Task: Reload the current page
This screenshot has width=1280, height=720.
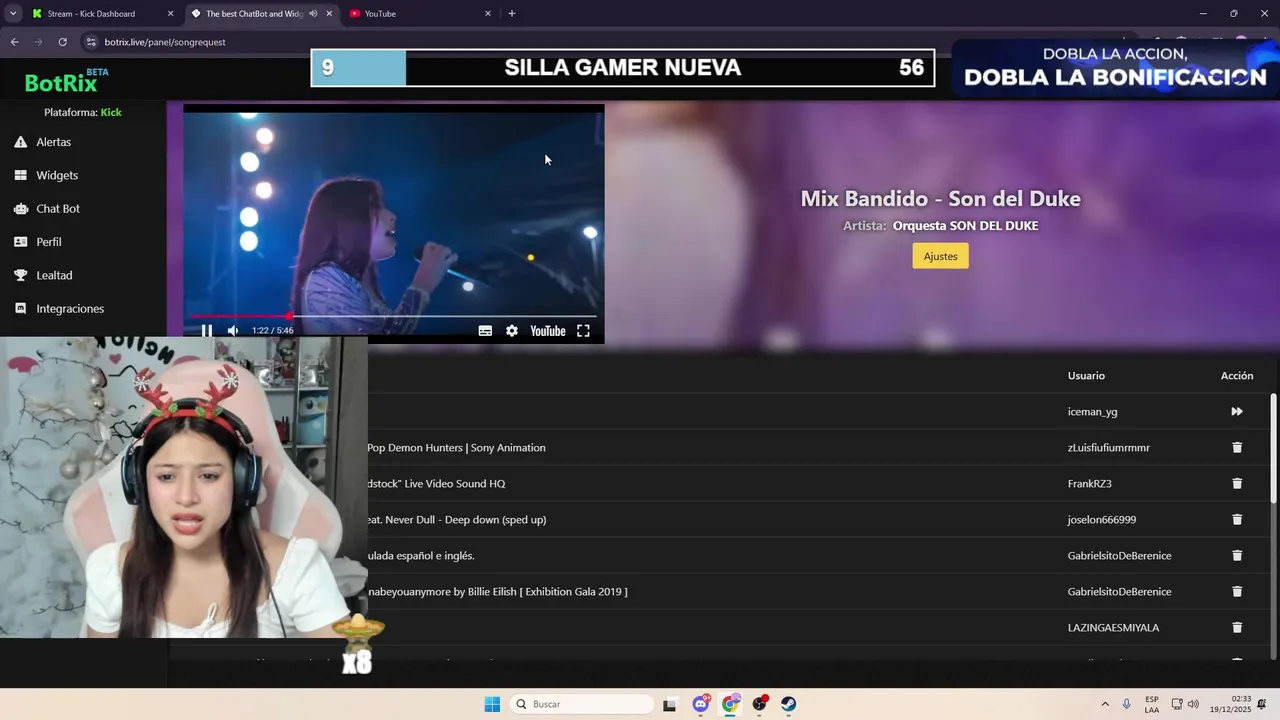Action: pos(62,42)
